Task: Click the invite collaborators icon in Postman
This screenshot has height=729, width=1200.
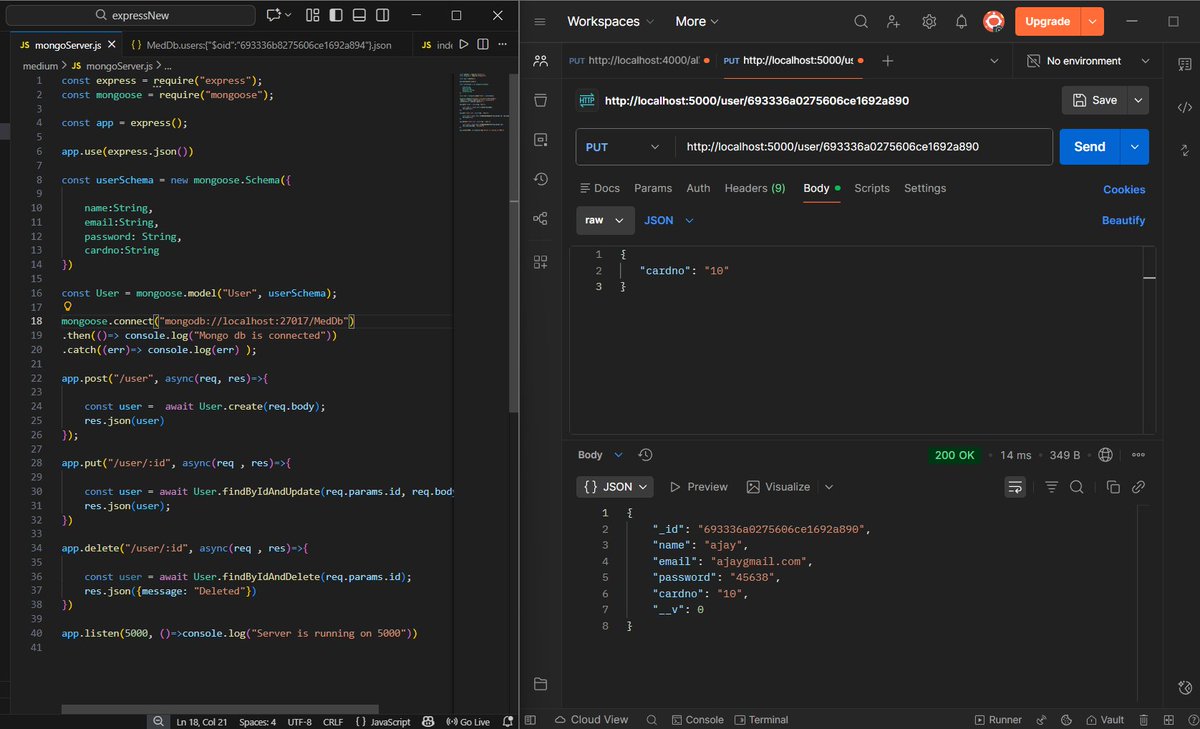Action: pos(893,22)
